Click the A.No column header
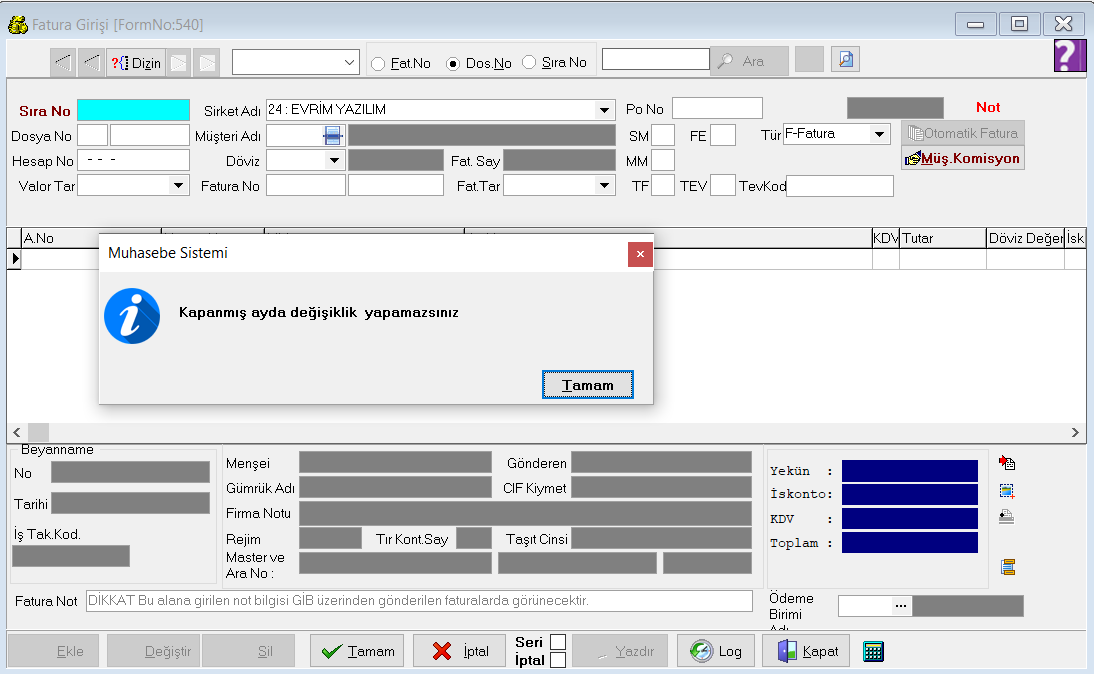The width and height of the screenshot is (1094, 674). click(x=91, y=239)
